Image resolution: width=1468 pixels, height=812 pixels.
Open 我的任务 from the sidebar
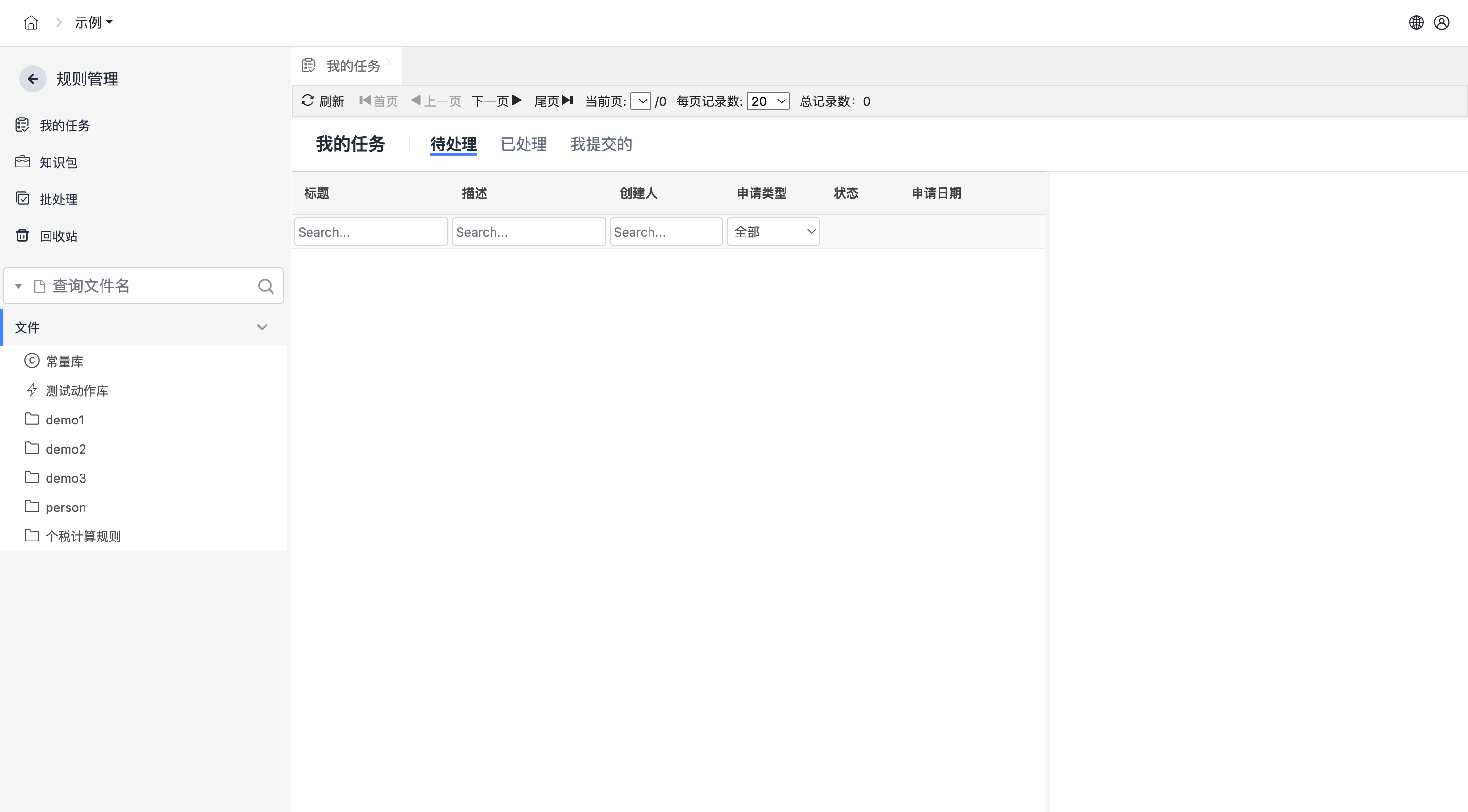click(65, 125)
